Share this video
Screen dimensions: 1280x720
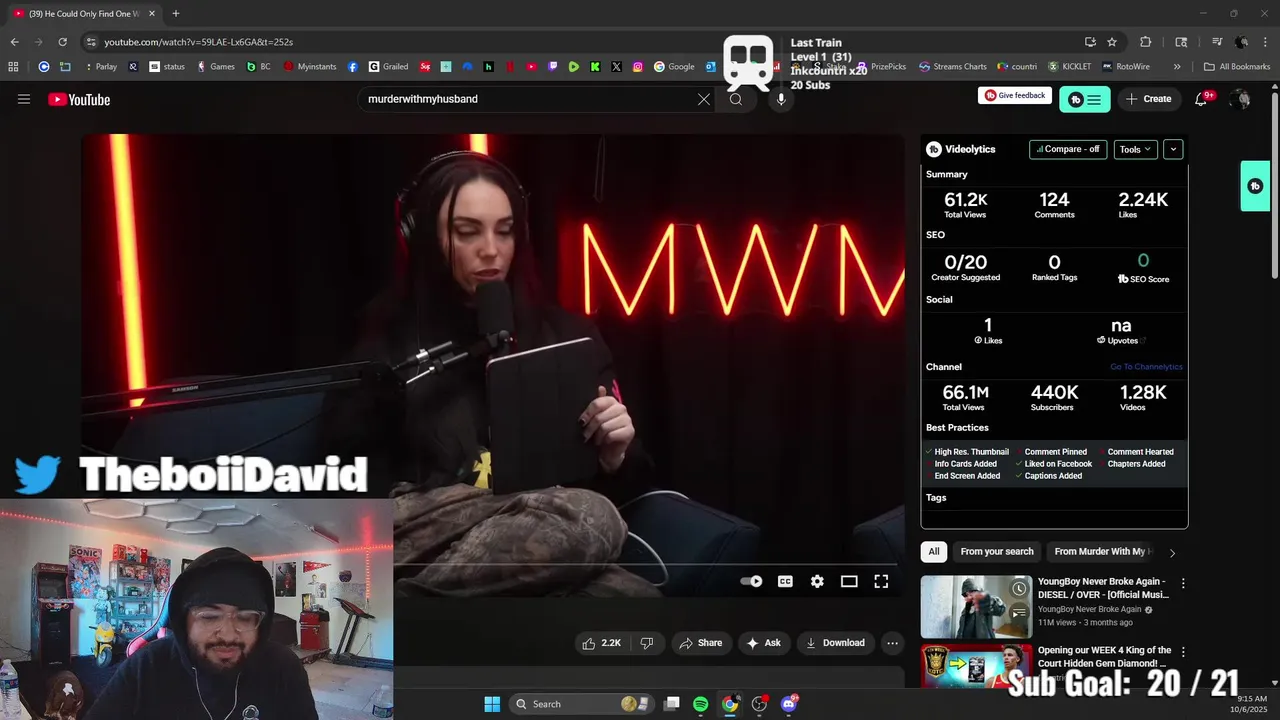point(700,643)
